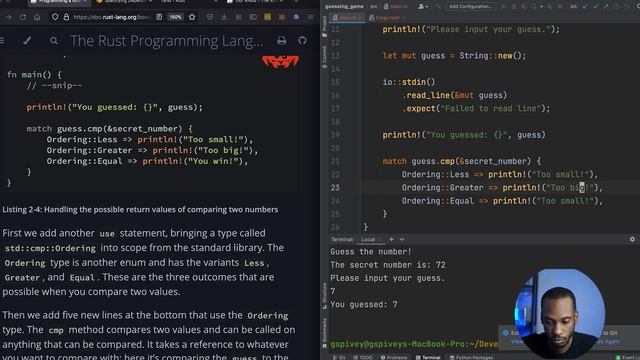Click "Ordering::Less" on editor line 22
Screen dimensions: 640x360
pos(436,174)
